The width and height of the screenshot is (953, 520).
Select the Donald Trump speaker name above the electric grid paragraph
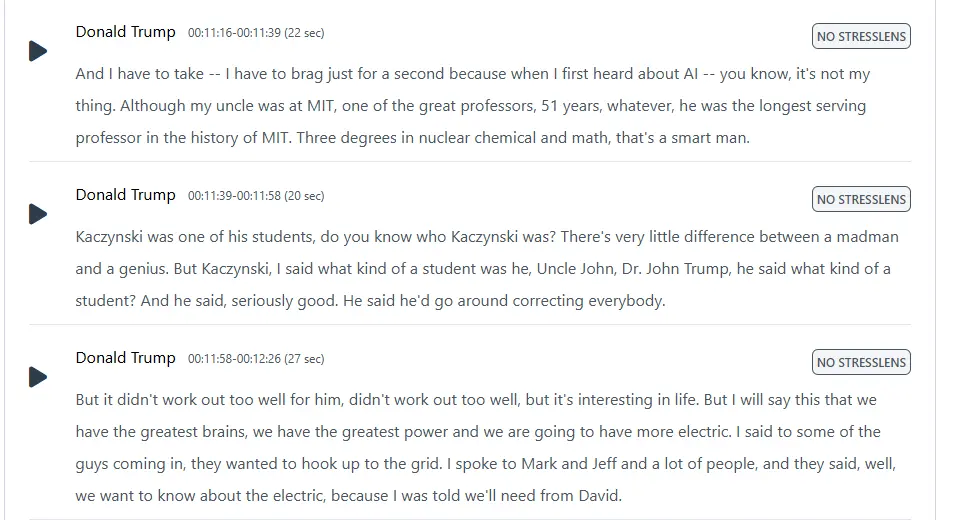(x=125, y=358)
